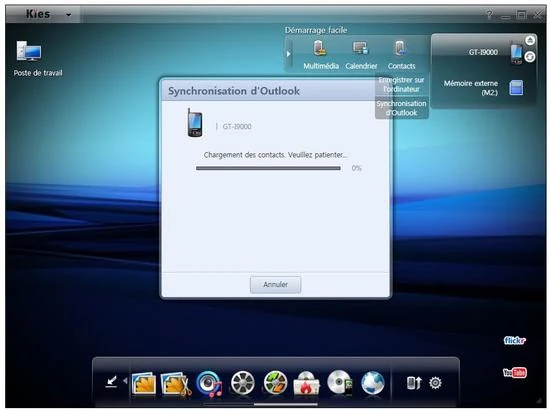
Task: Click the refresh device connection icon
Action: click(530, 56)
